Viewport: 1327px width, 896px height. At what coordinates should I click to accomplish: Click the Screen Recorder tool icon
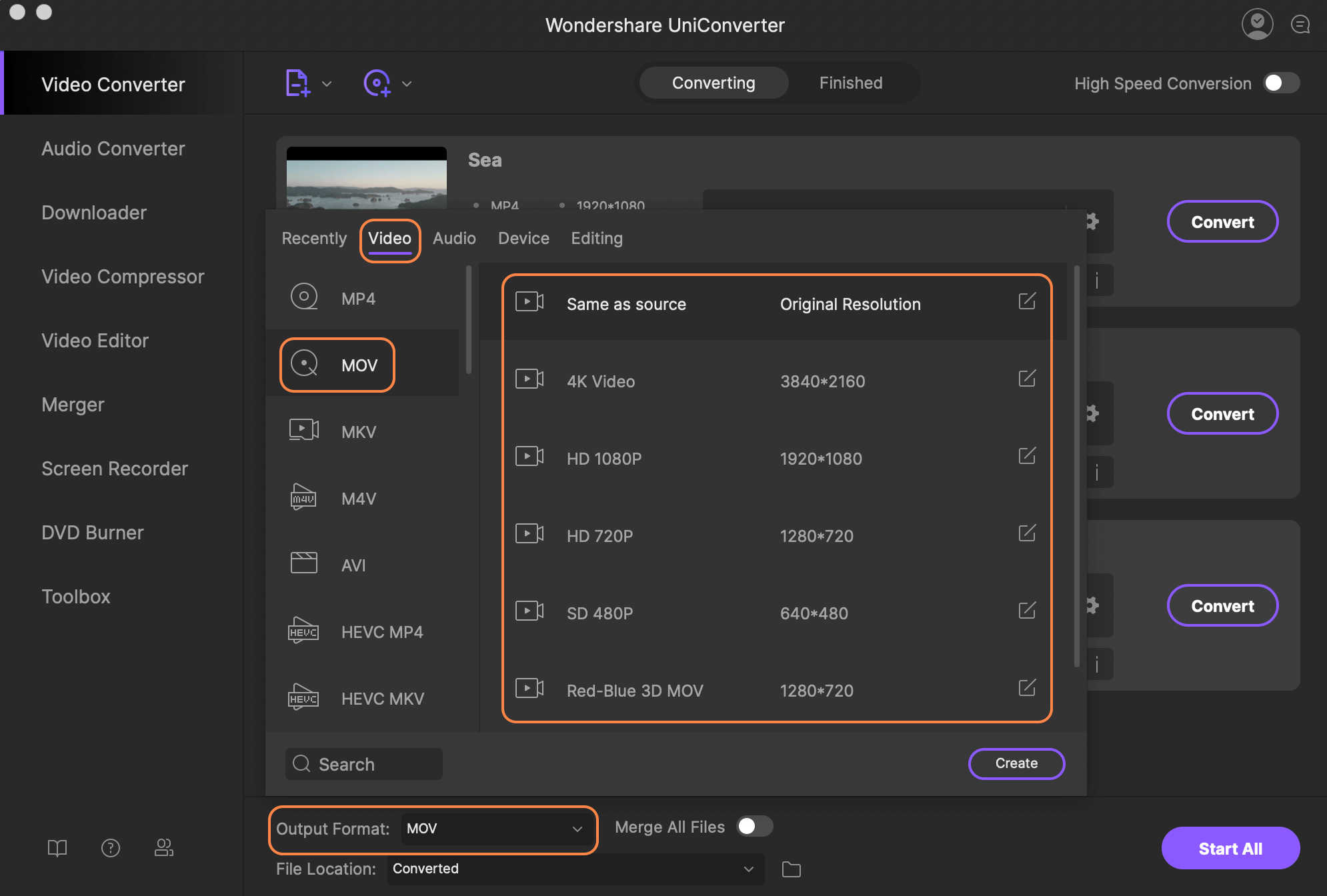(113, 467)
